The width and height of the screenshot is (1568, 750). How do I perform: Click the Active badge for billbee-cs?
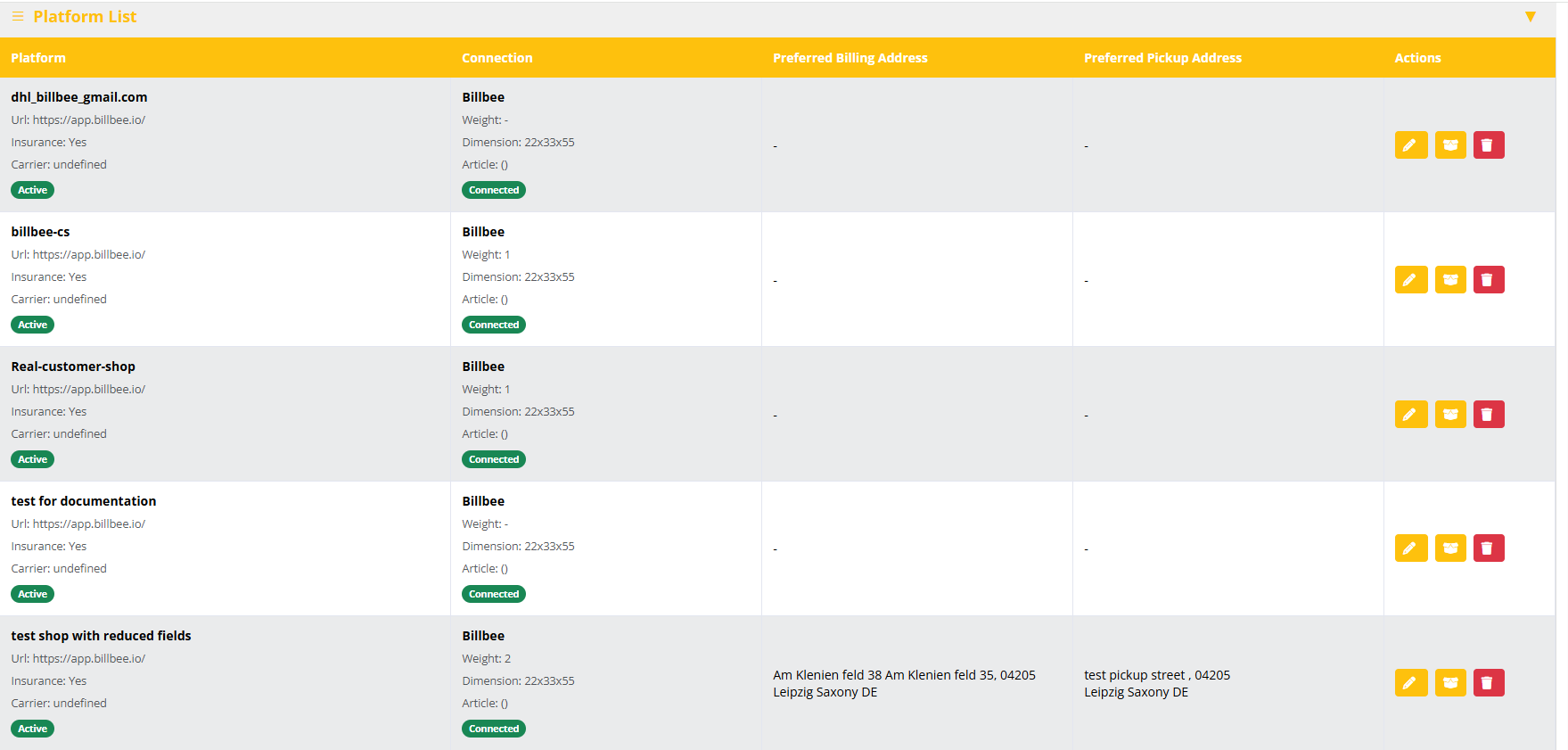[x=33, y=325]
